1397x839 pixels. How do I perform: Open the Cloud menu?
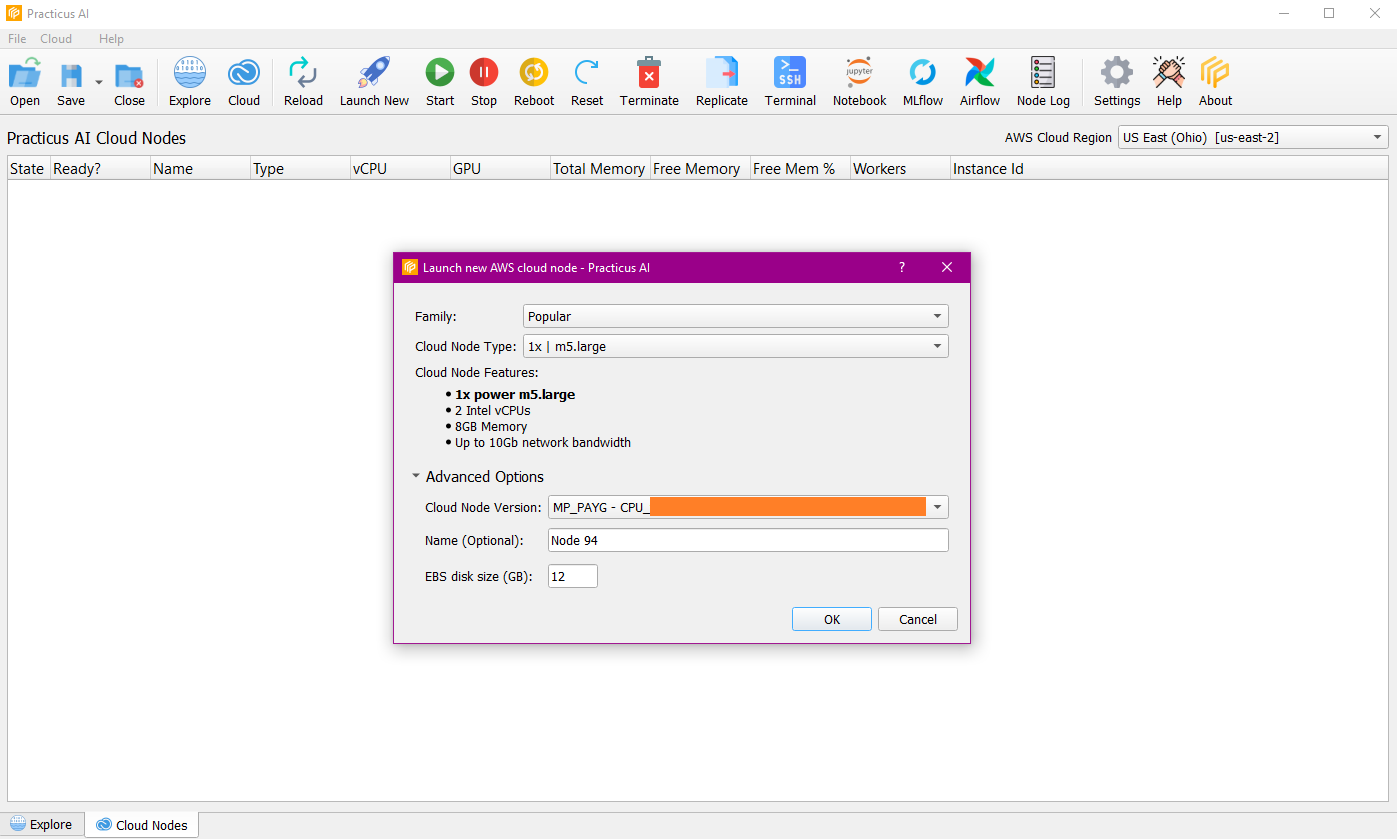pyautogui.click(x=56, y=39)
